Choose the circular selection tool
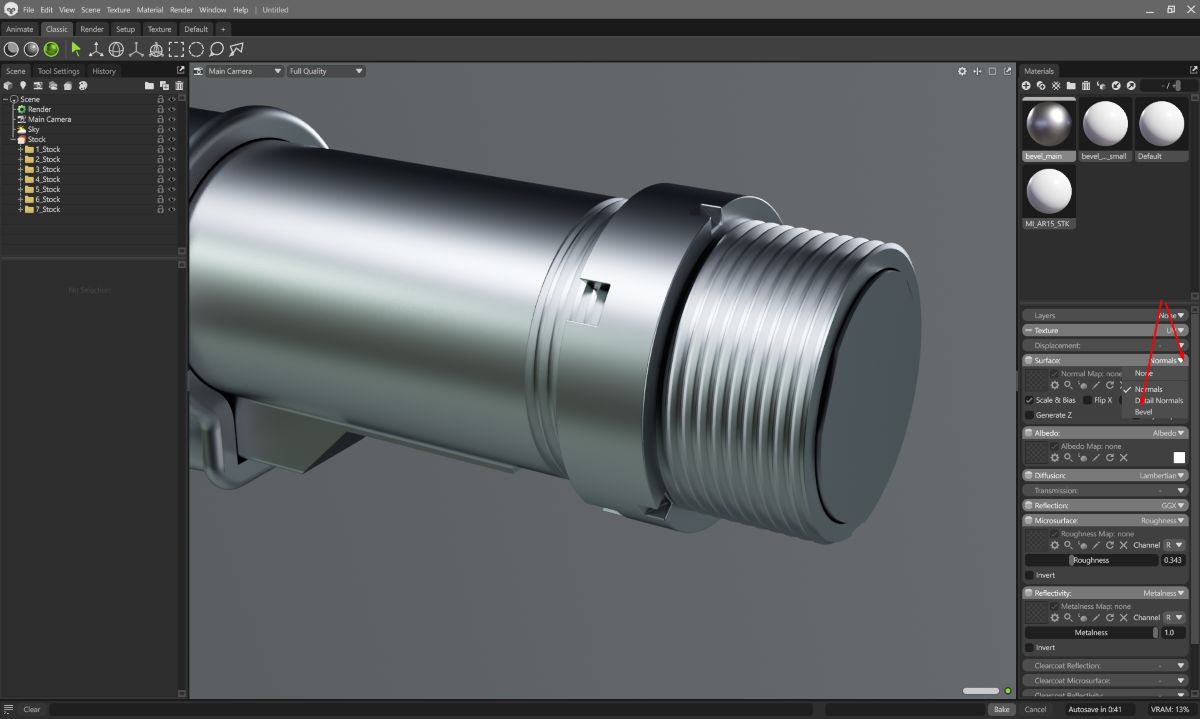Viewport: 1200px width, 719px height. pyautogui.click(x=196, y=49)
